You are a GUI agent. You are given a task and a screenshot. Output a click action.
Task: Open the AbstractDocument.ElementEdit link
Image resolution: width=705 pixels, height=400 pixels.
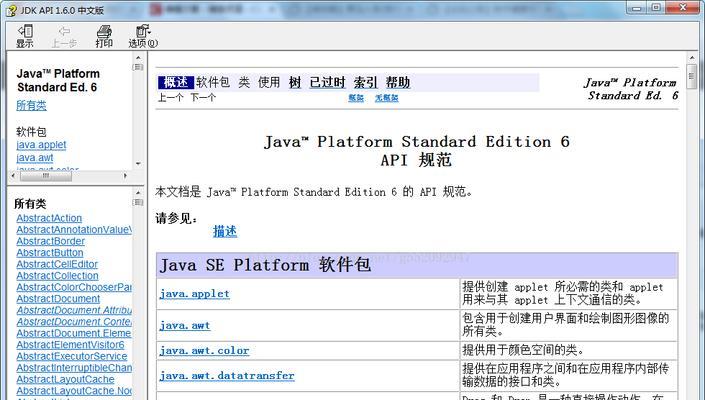(74, 333)
